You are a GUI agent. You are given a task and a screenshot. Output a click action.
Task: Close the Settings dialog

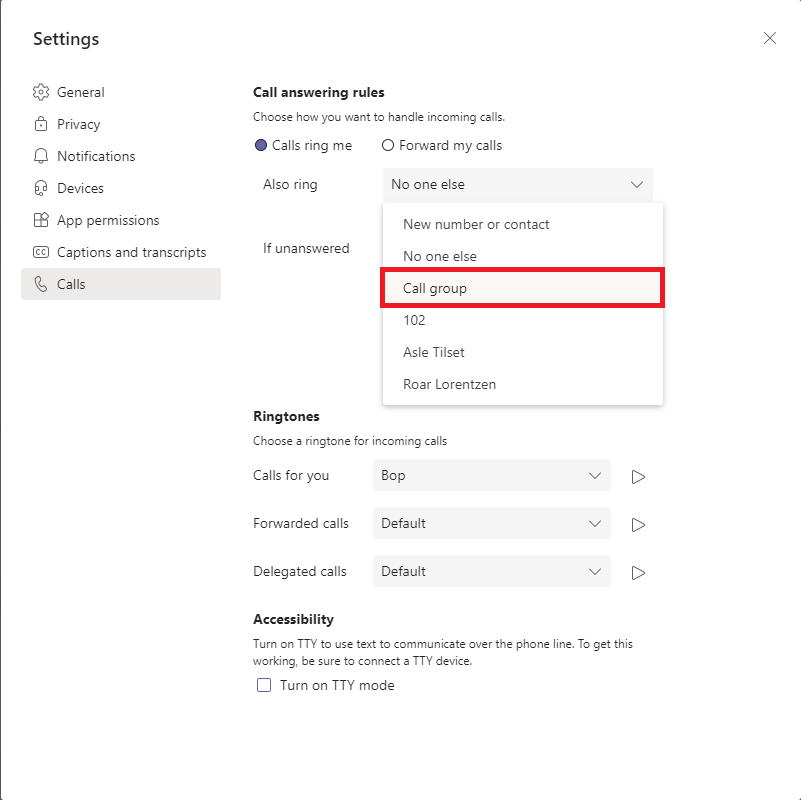[769, 39]
